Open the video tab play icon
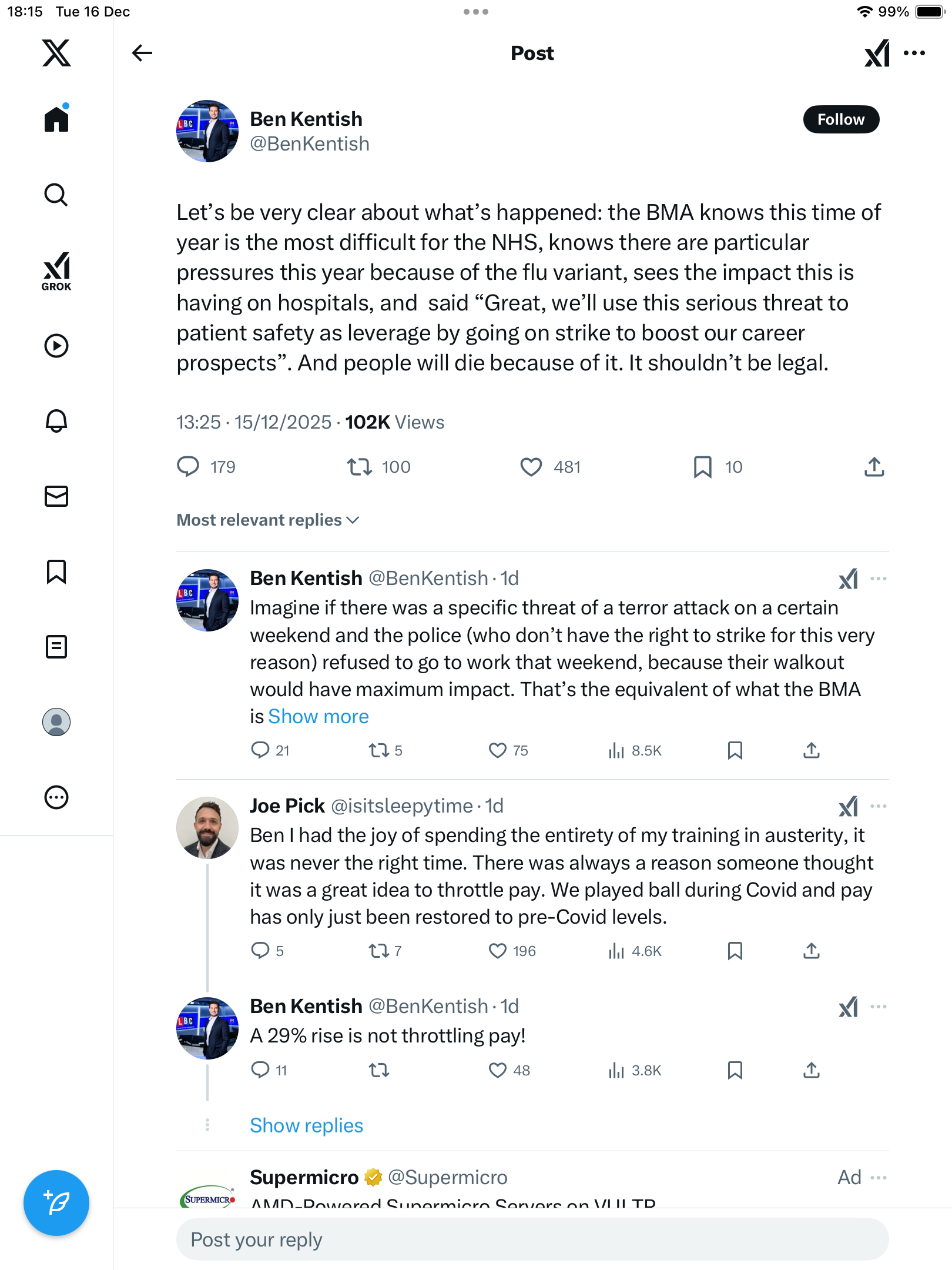This screenshot has height=1270, width=952. (x=56, y=346)
